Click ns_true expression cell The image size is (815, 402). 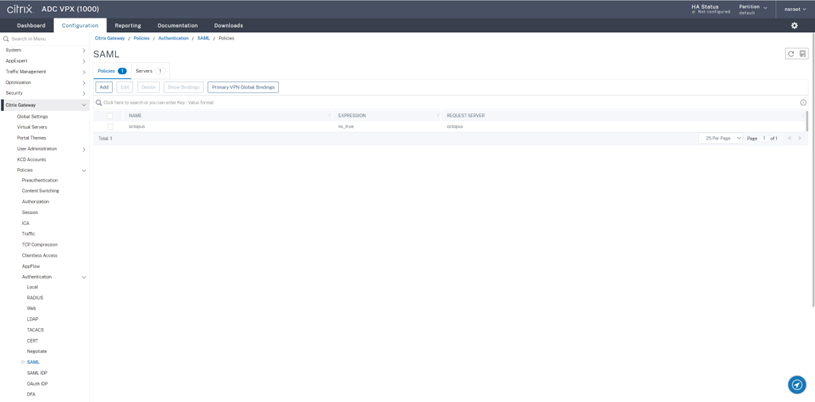346,126
